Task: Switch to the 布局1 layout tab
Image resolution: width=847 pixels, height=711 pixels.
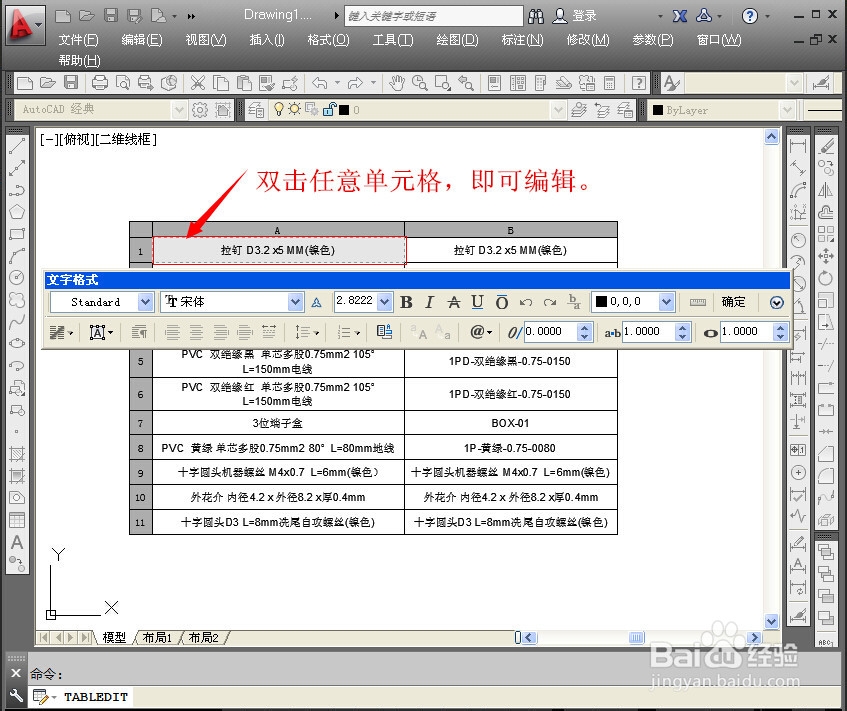Action: tap(156, 637)
